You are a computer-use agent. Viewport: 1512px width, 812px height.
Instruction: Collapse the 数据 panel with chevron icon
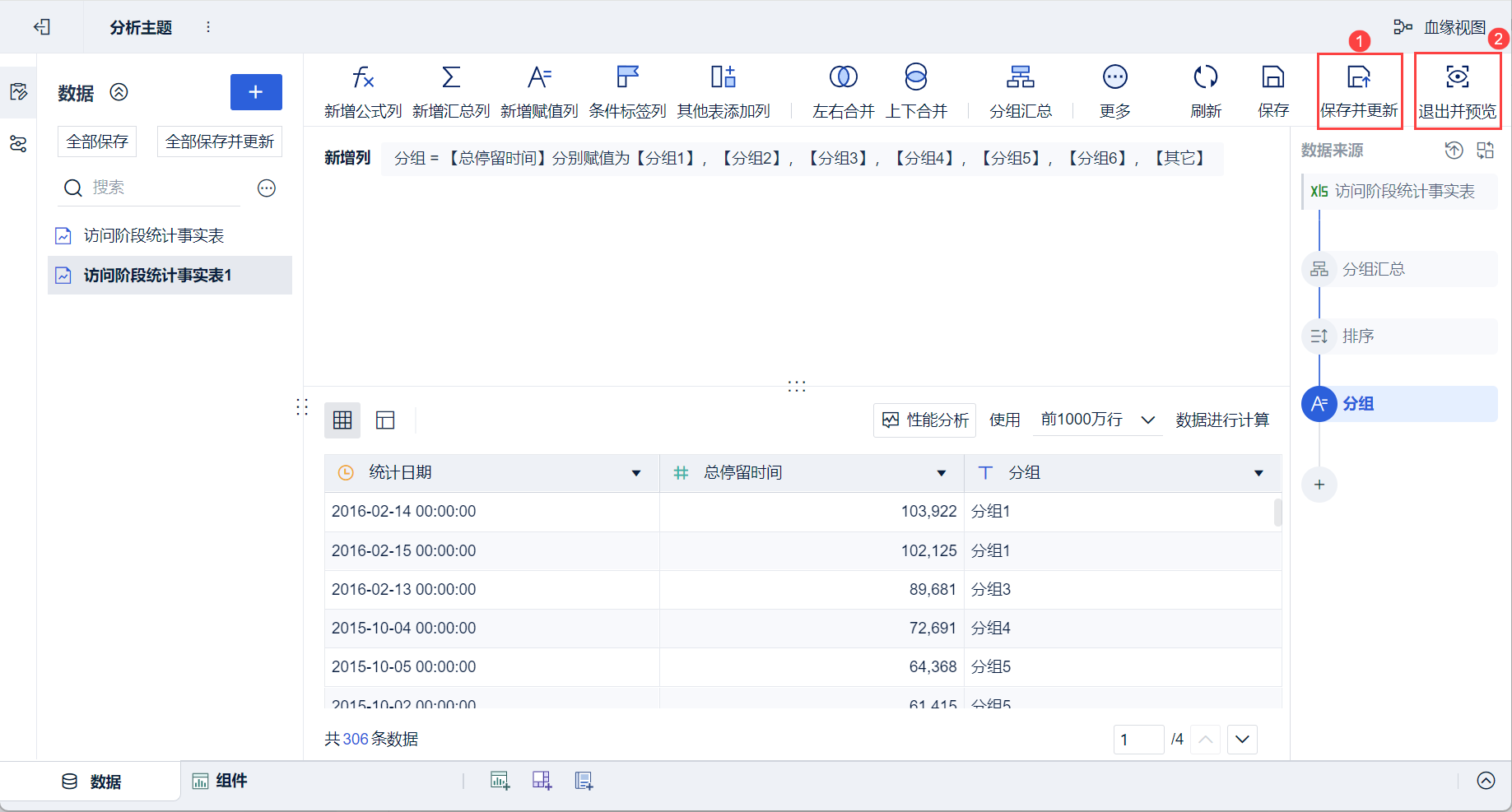(x=119, y=92)
